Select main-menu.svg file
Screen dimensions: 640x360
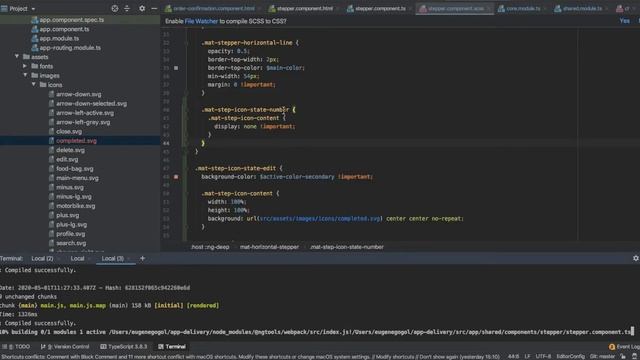(77, 178)
